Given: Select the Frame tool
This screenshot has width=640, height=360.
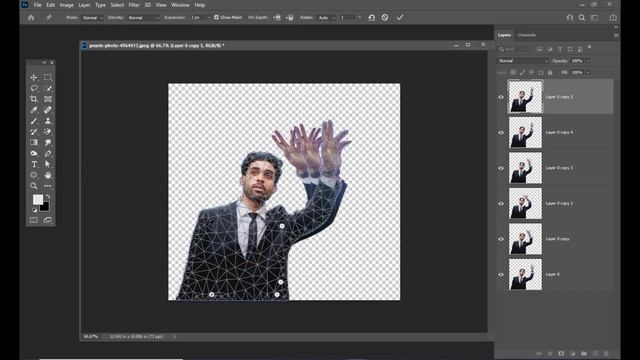Looking at the screenshot, I should coord(48,99).
